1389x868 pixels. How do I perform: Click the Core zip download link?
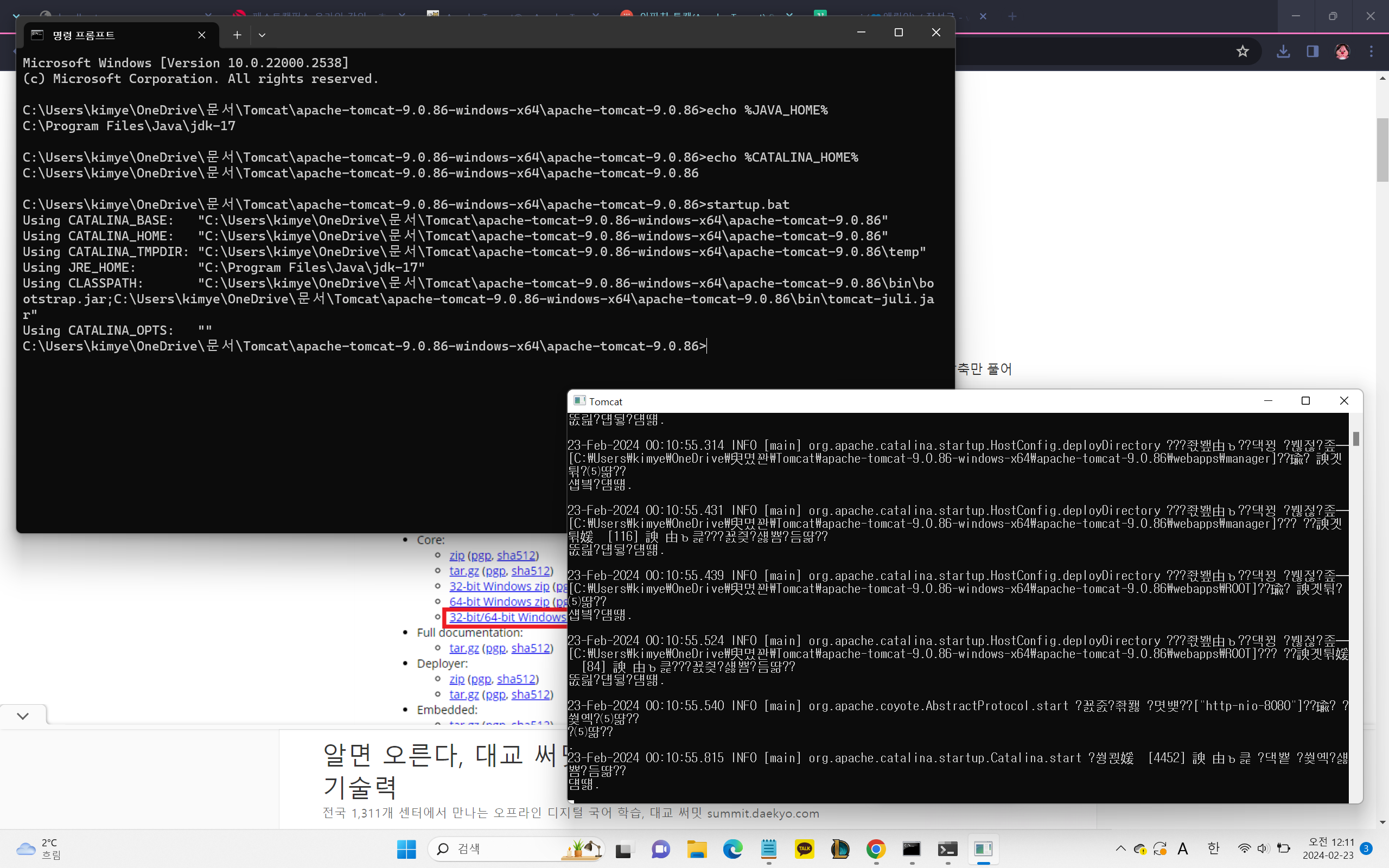(x=457, y=555)
